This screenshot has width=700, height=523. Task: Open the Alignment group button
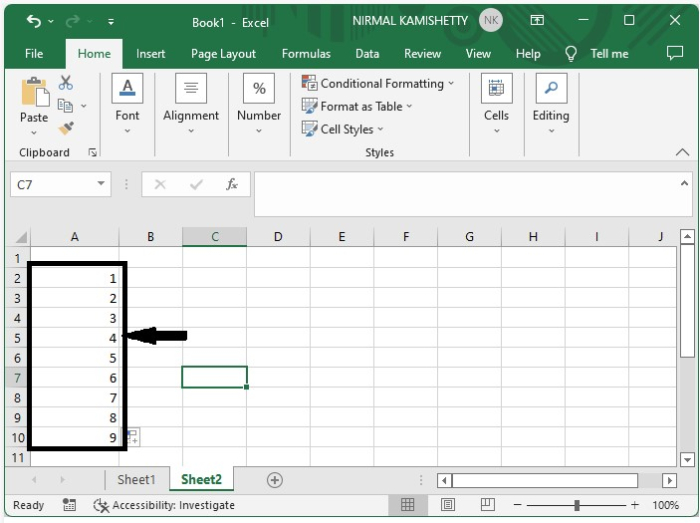point(191,105)
